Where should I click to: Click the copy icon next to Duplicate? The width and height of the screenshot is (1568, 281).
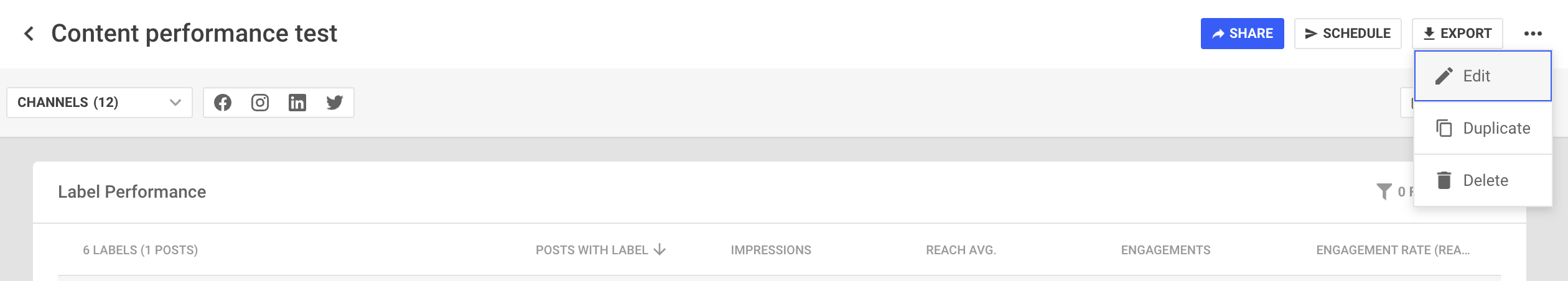click(x=1444, y=128)
